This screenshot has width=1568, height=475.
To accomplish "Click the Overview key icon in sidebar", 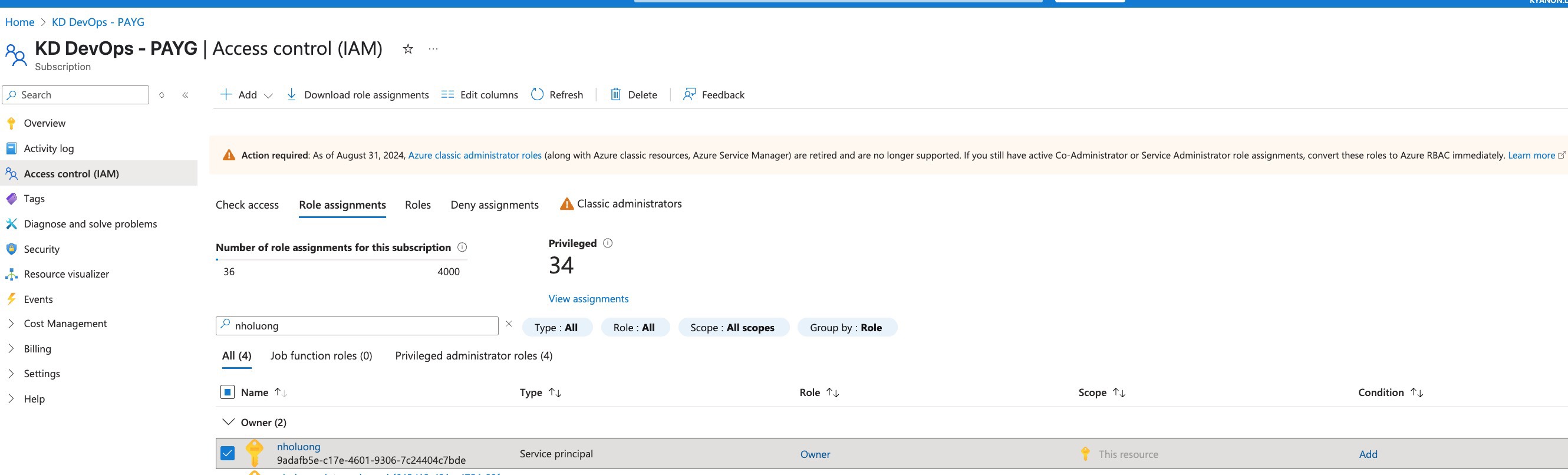I will [11, 123].
